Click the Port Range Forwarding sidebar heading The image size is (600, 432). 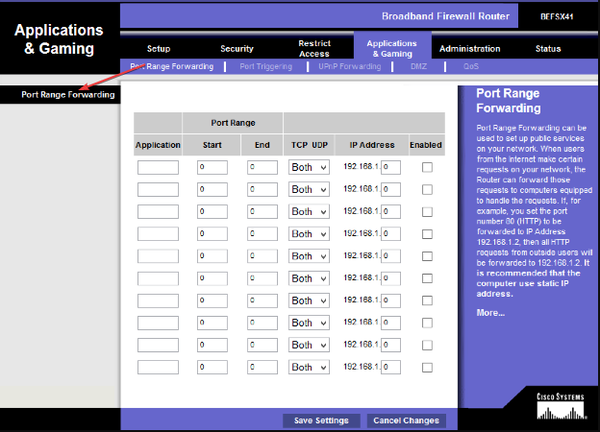pos(68,95)
